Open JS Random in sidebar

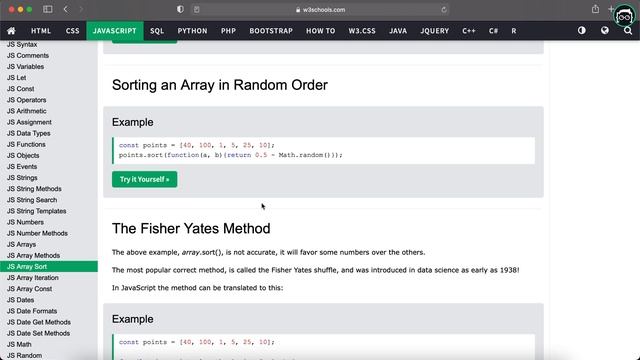point(24,356)
